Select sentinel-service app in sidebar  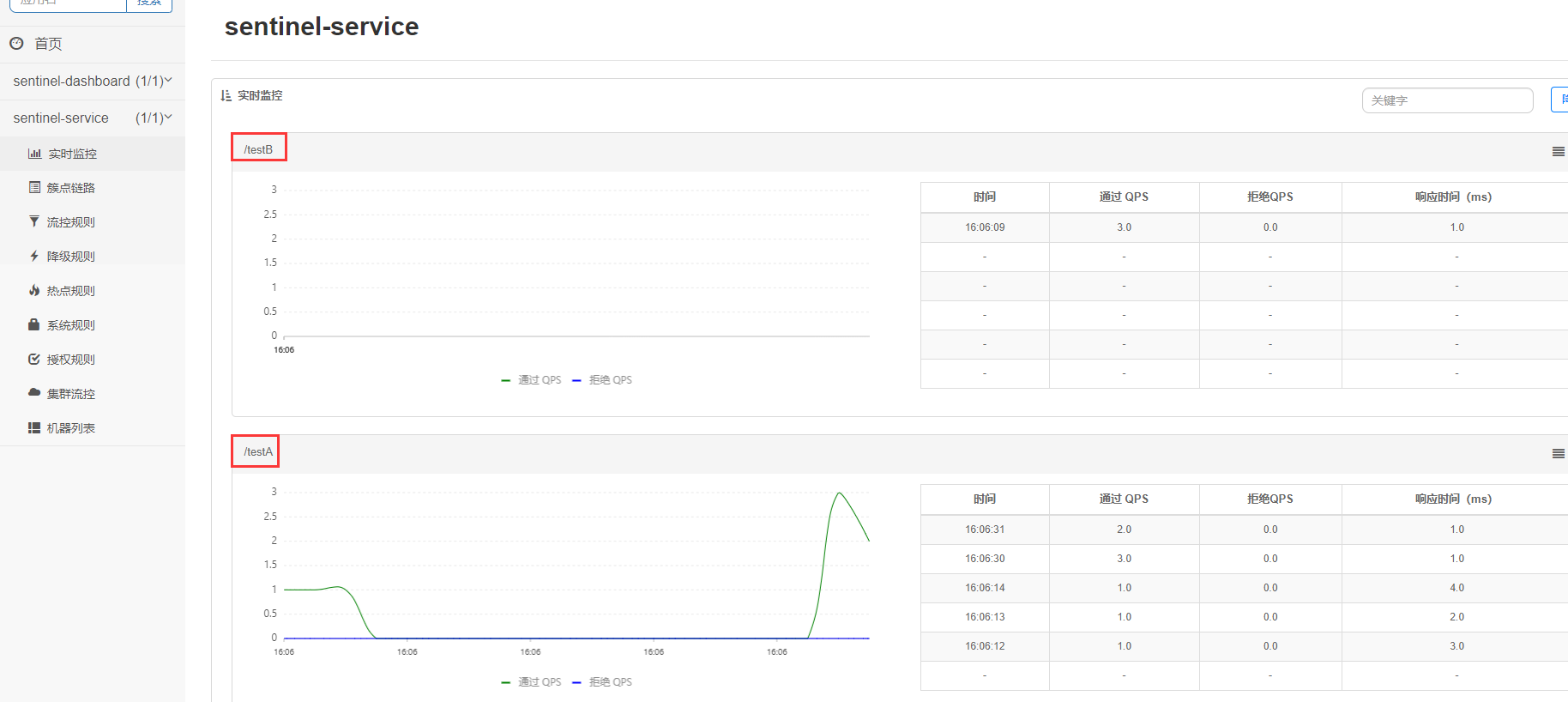pos(61,118)
